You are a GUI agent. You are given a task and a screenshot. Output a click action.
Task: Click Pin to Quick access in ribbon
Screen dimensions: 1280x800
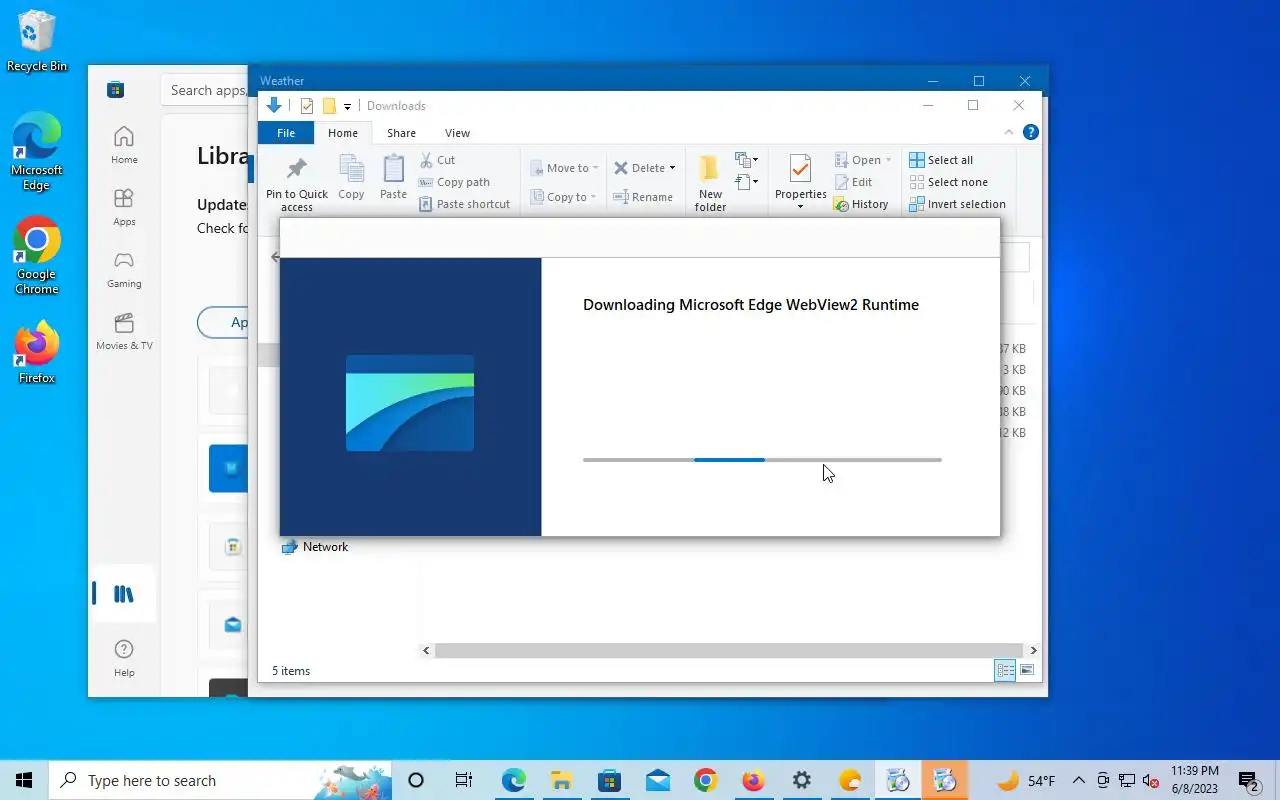pyautogui.click(x=297, y=184)
